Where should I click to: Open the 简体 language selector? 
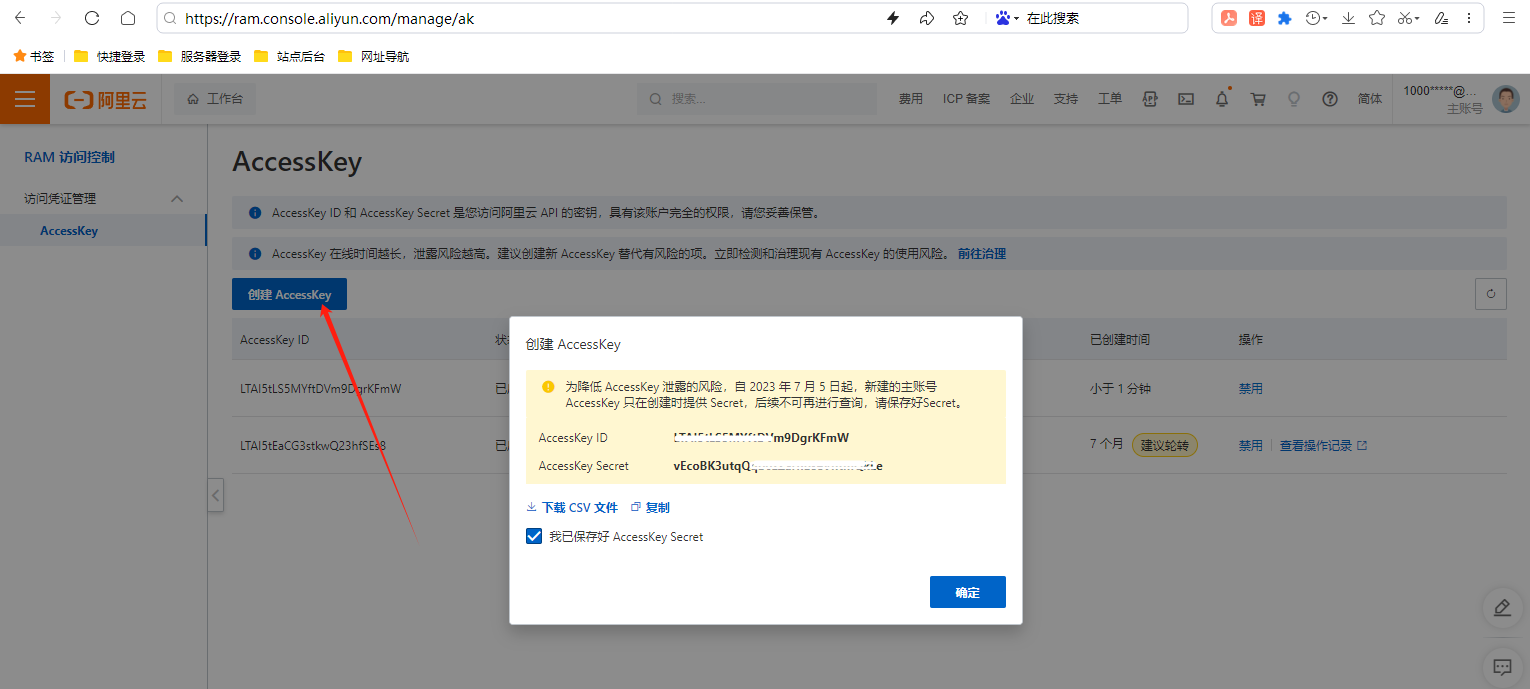(x=1370, y=99)
